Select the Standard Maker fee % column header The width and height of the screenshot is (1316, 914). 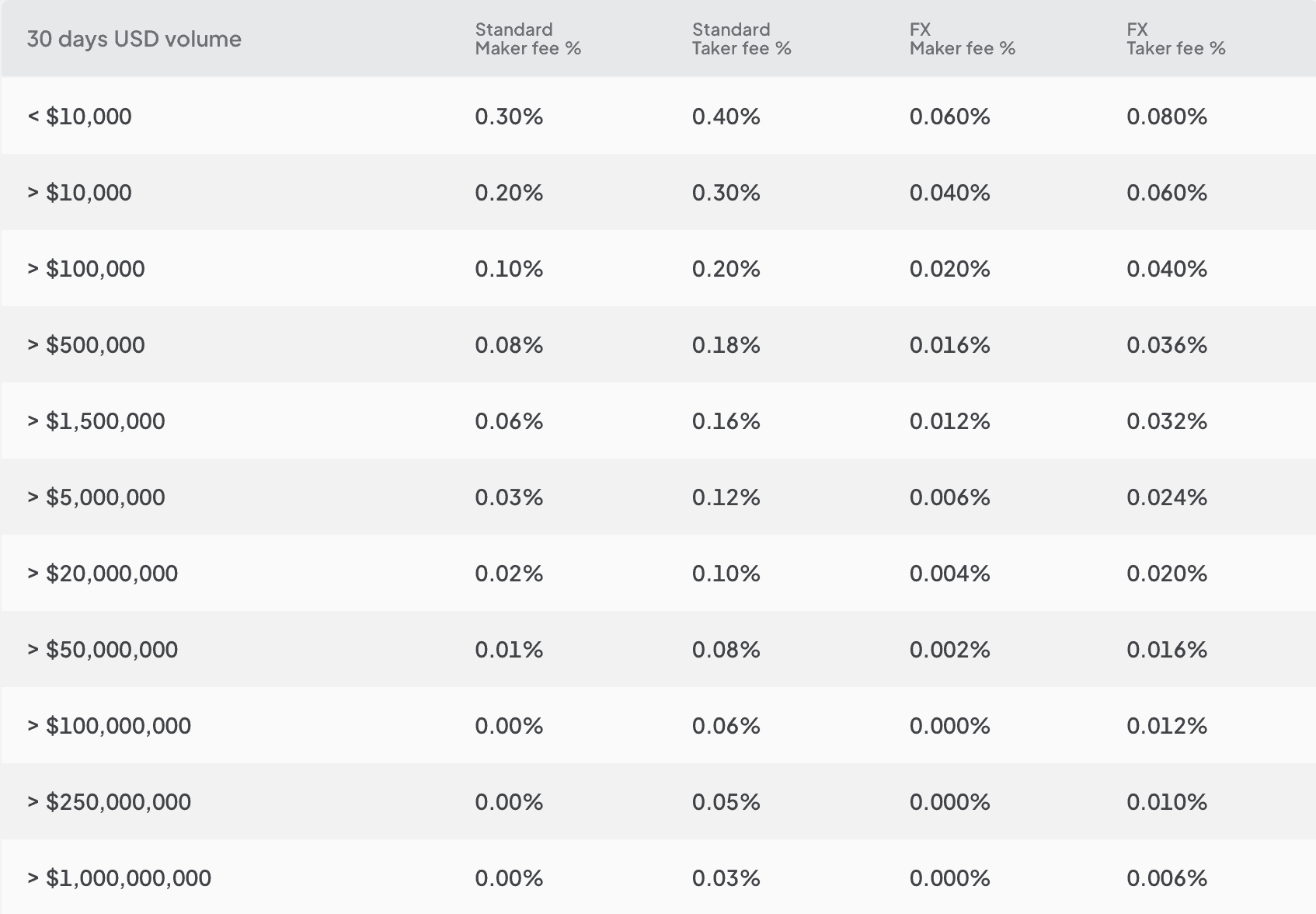[x=527, y=39]
